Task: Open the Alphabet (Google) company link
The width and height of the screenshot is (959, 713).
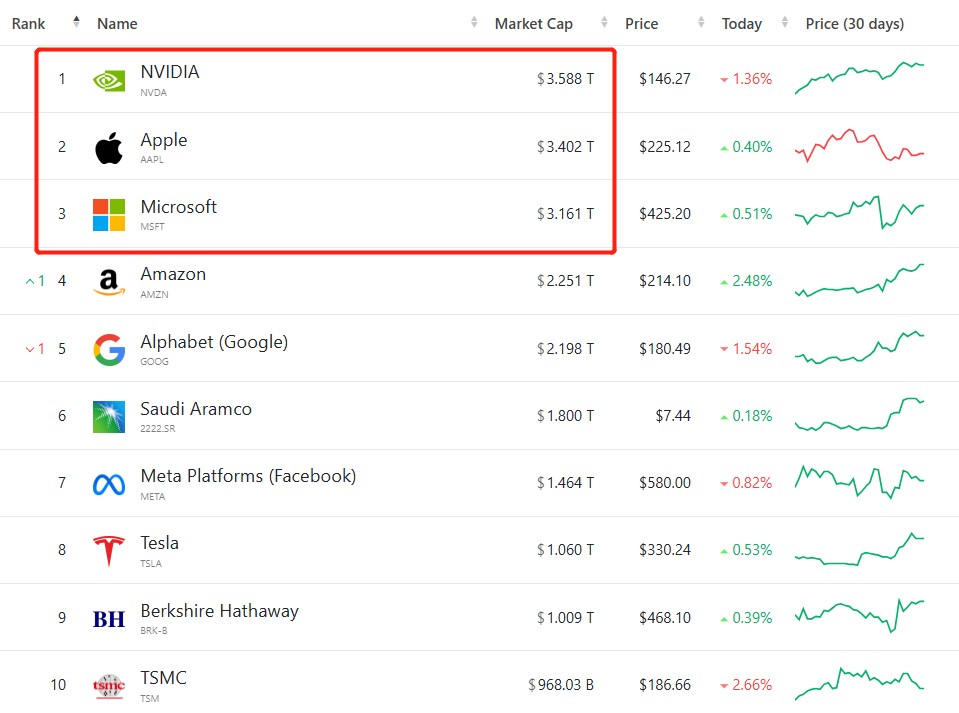Action: coord(214,342)
